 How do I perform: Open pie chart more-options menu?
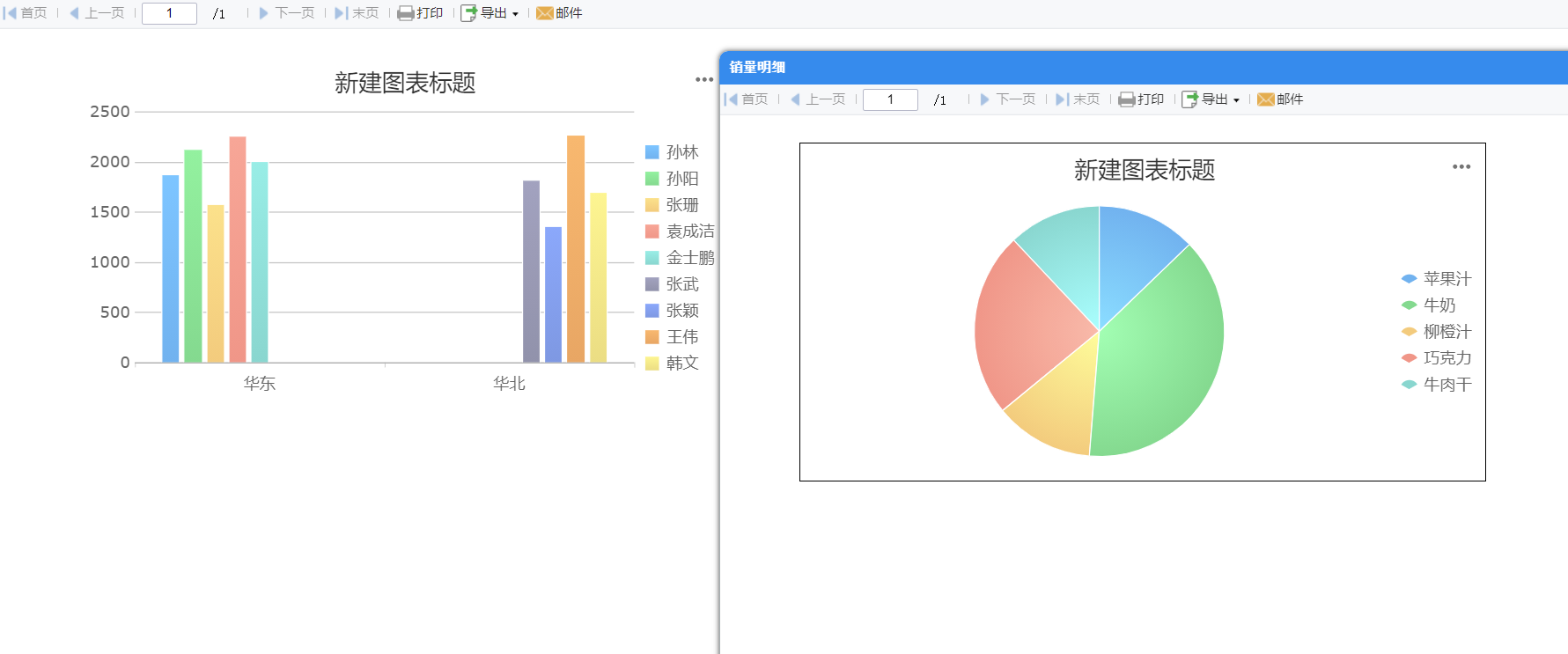tap(1461, 166)
